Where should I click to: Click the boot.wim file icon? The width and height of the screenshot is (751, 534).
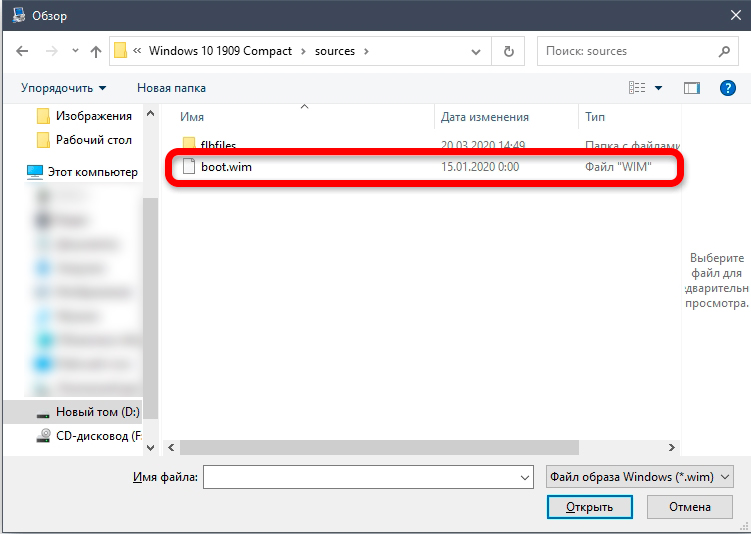(x=189, y=166)
